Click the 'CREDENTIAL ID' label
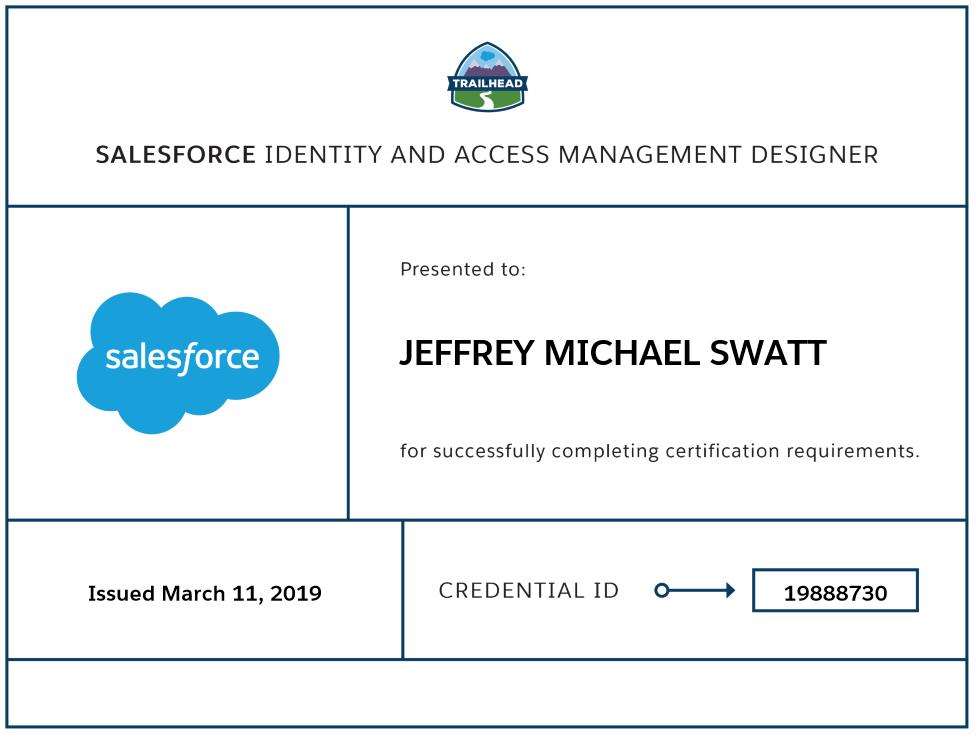Viewport: 976px width, 735px height. tap(528, 590)
